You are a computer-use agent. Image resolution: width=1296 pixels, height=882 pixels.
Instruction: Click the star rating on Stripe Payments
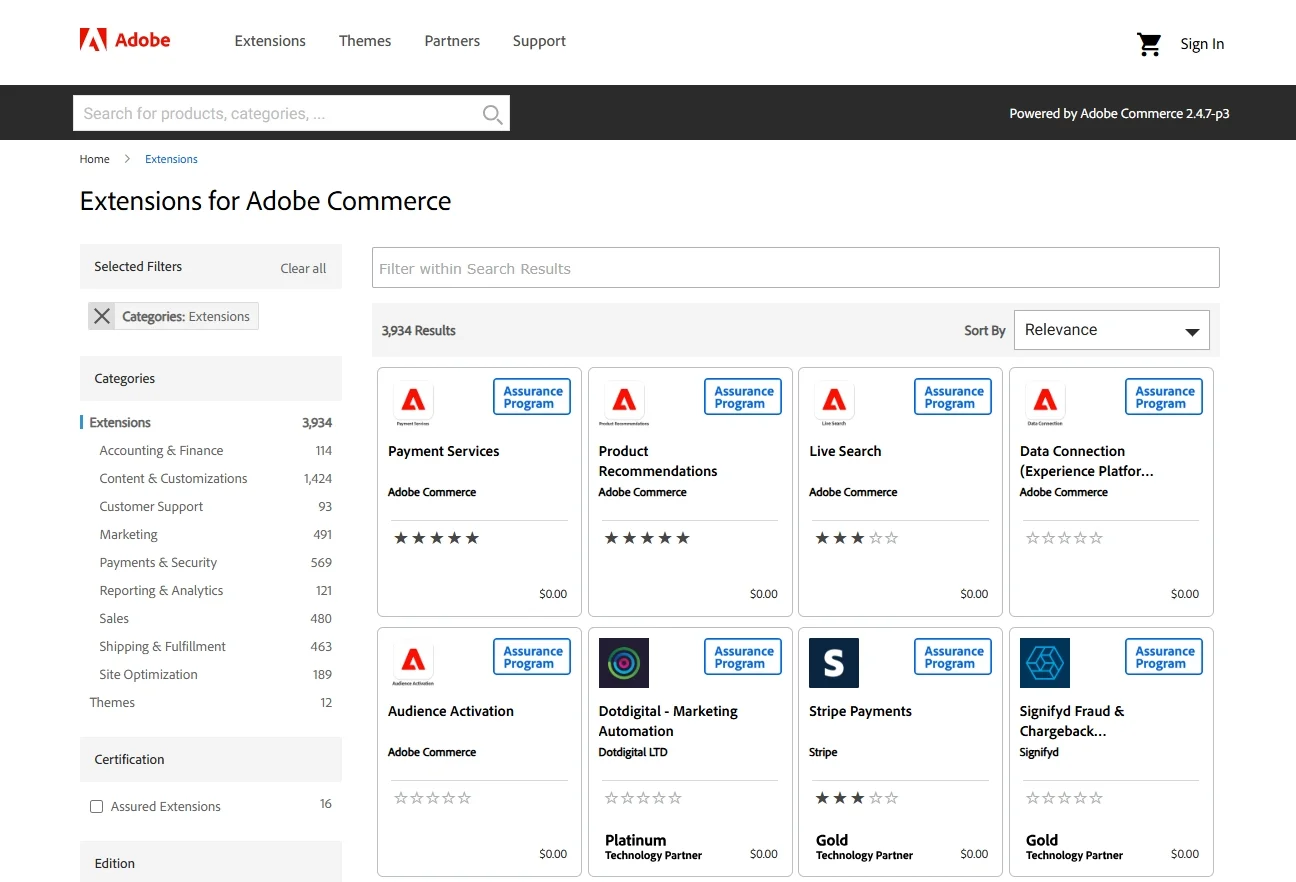tap(857, 798)
